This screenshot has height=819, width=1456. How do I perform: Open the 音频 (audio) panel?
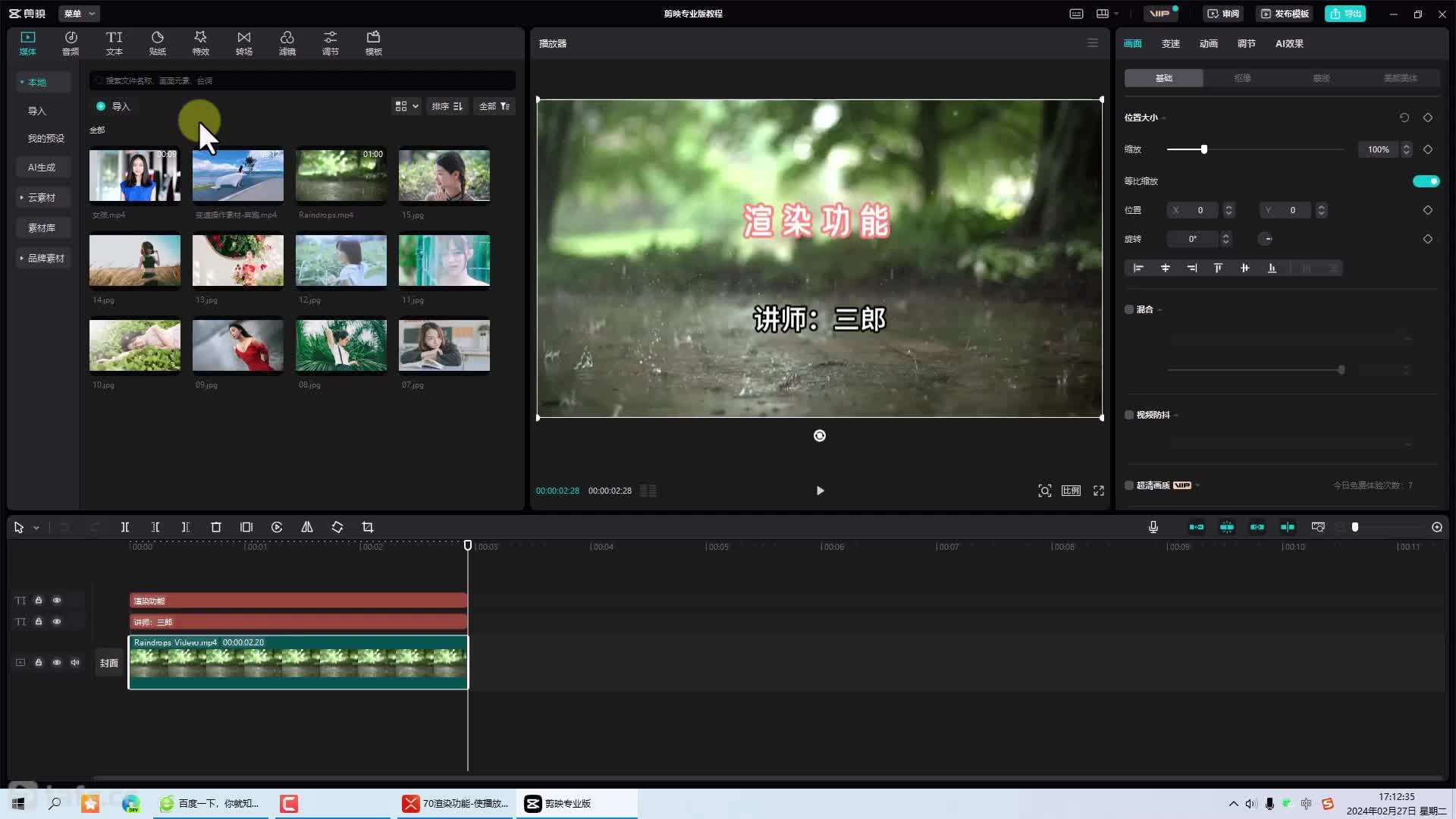(71, 43)
